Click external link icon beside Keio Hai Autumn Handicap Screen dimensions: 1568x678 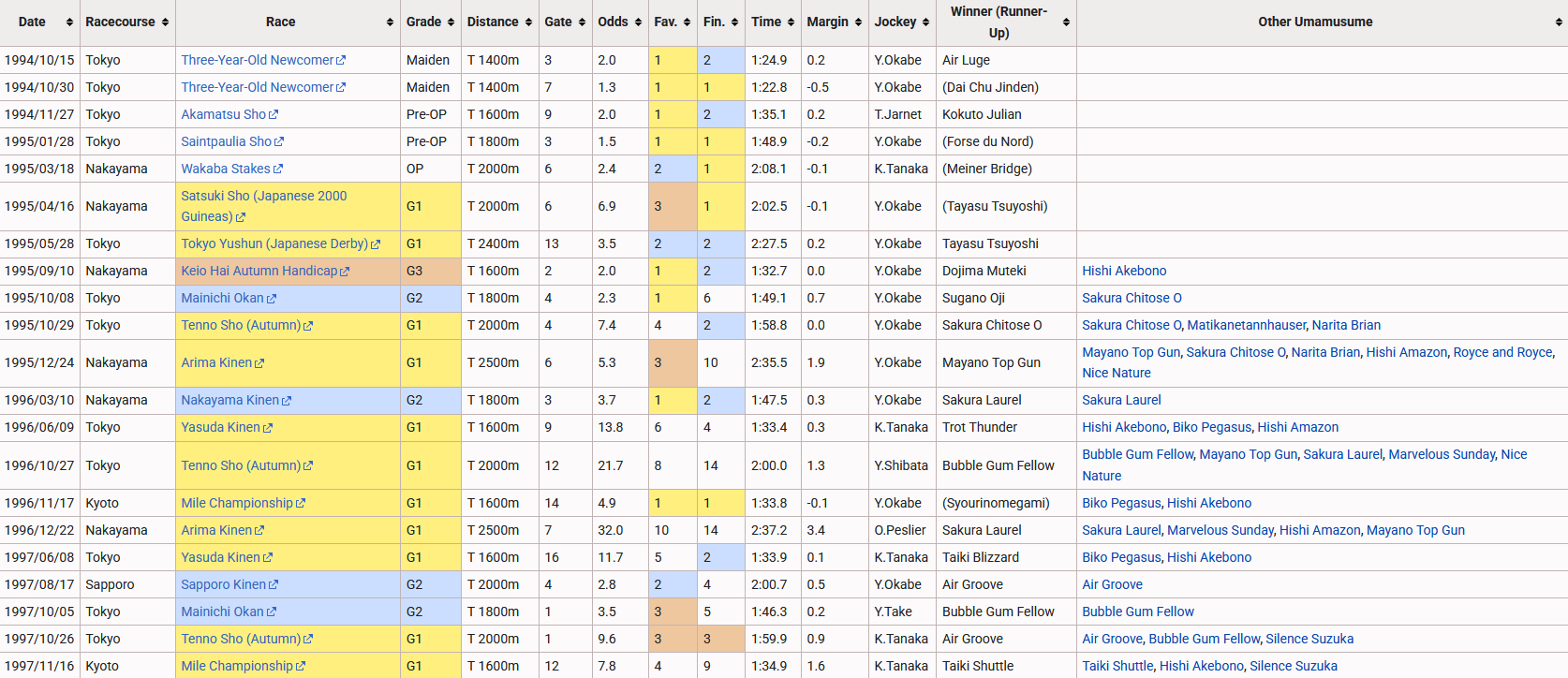(345, 272)
